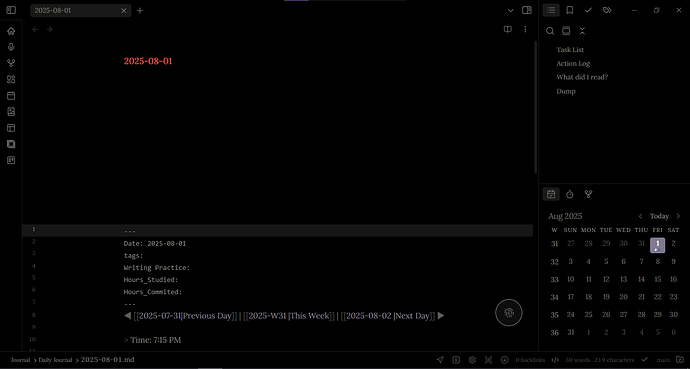Open more options three-dot menu
Viewport: 690px width, 369px height.
(x=525, y=29)
